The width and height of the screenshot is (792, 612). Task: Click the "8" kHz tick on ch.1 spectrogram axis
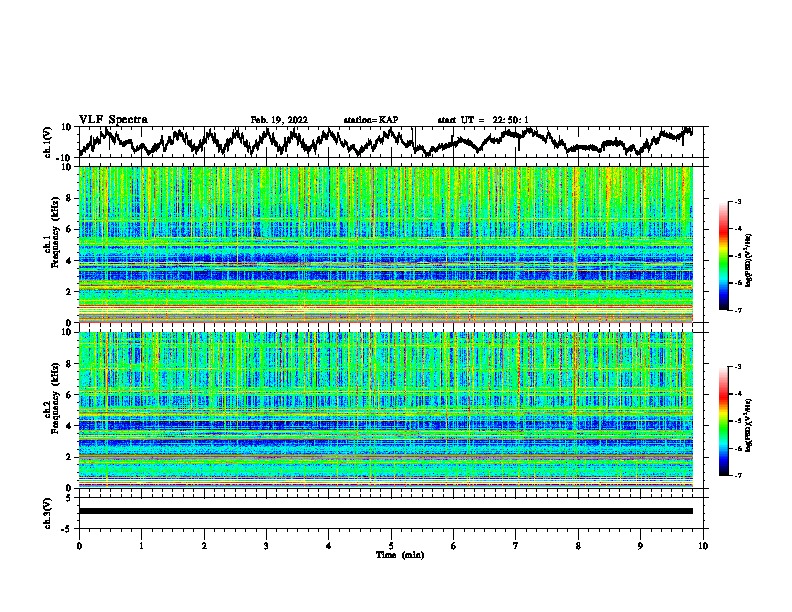coord(69,198)
